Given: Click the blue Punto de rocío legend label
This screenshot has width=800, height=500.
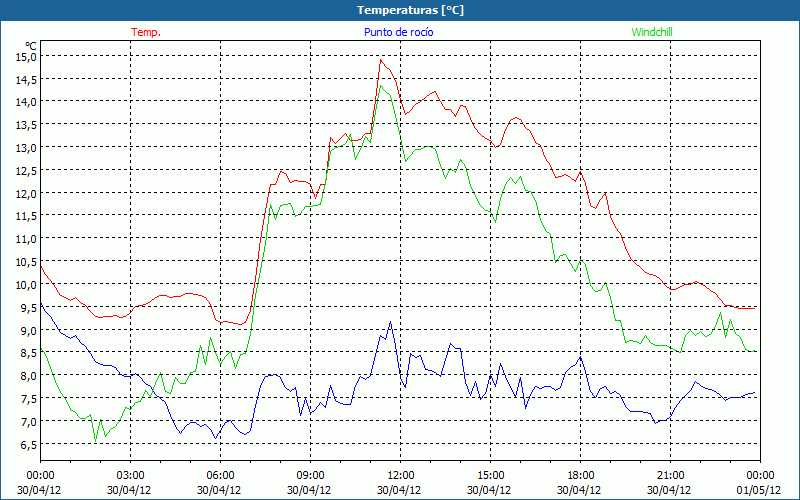Looking at the screenshot, I should (398, 32).
